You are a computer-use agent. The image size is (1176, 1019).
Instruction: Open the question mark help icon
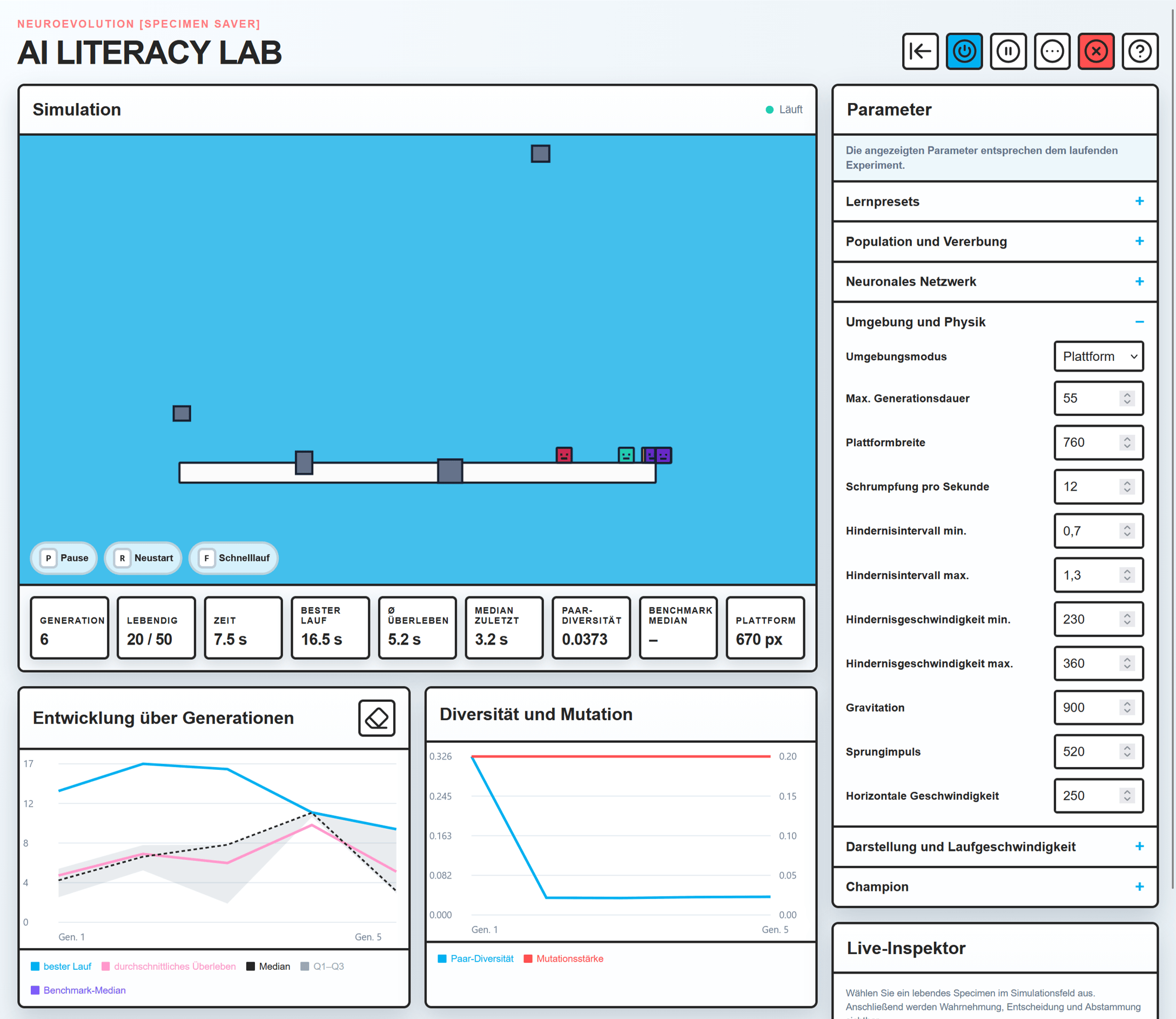pos(1140,51)
